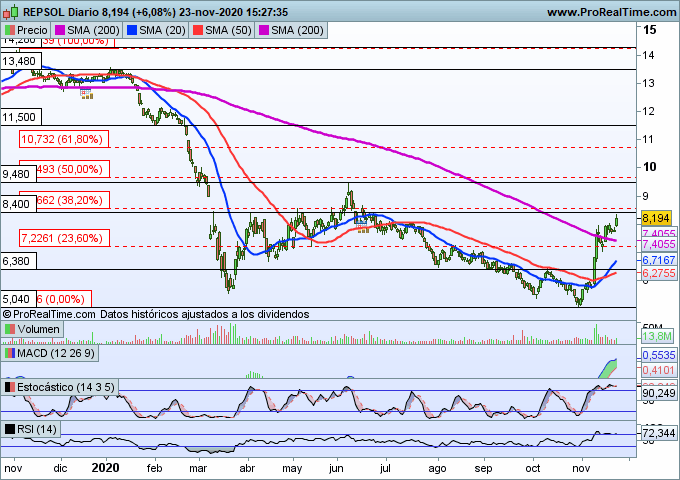The height and width of the screenshot is (480, 680).
Task: Select the 8,400 horizontal level label
Action: (x=18, y=204)
